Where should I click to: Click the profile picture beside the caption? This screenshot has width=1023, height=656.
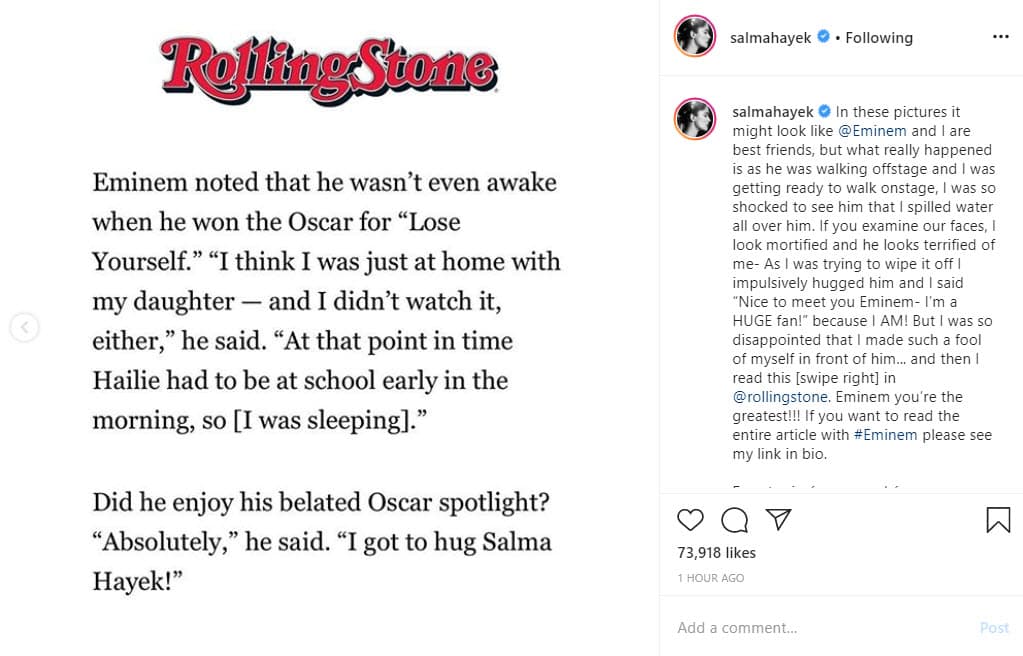click(x=693, y=119)
